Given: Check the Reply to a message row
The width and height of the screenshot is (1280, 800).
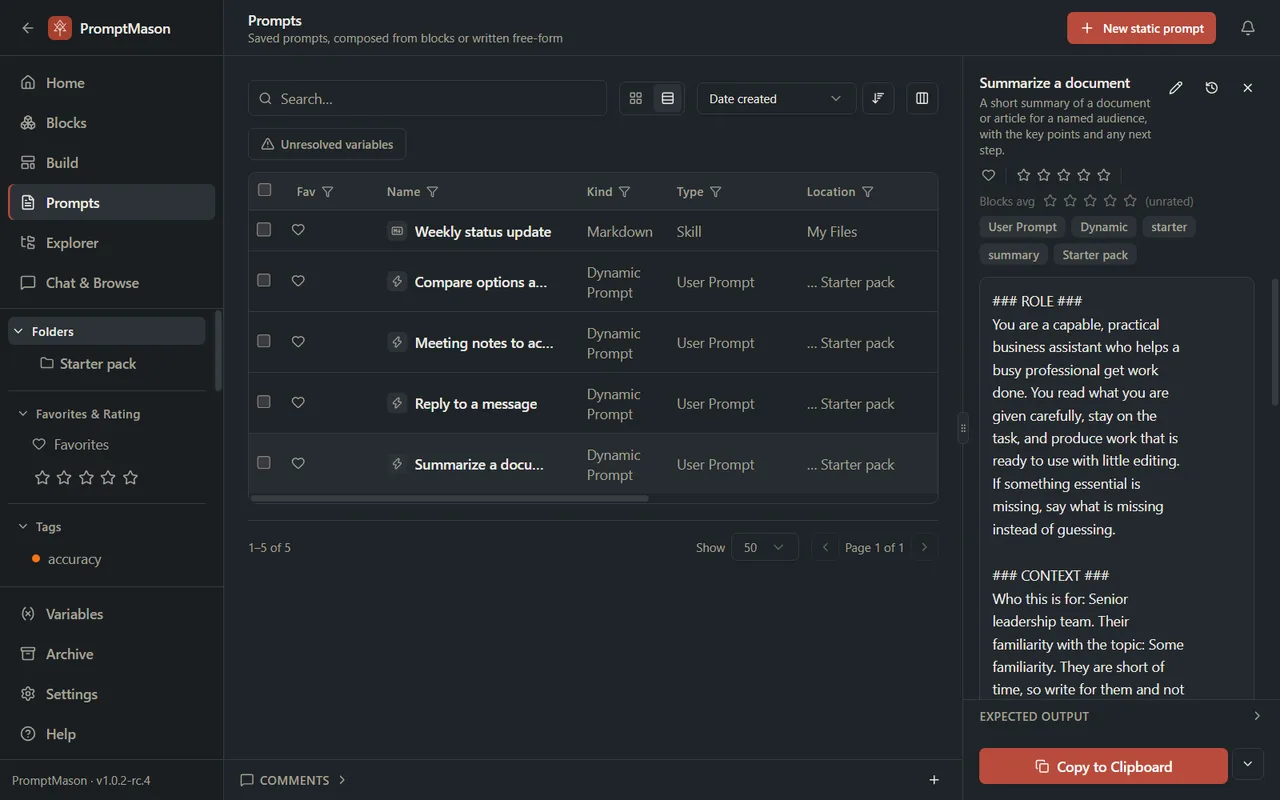Looking at the screenshot, I should [264, 402].
